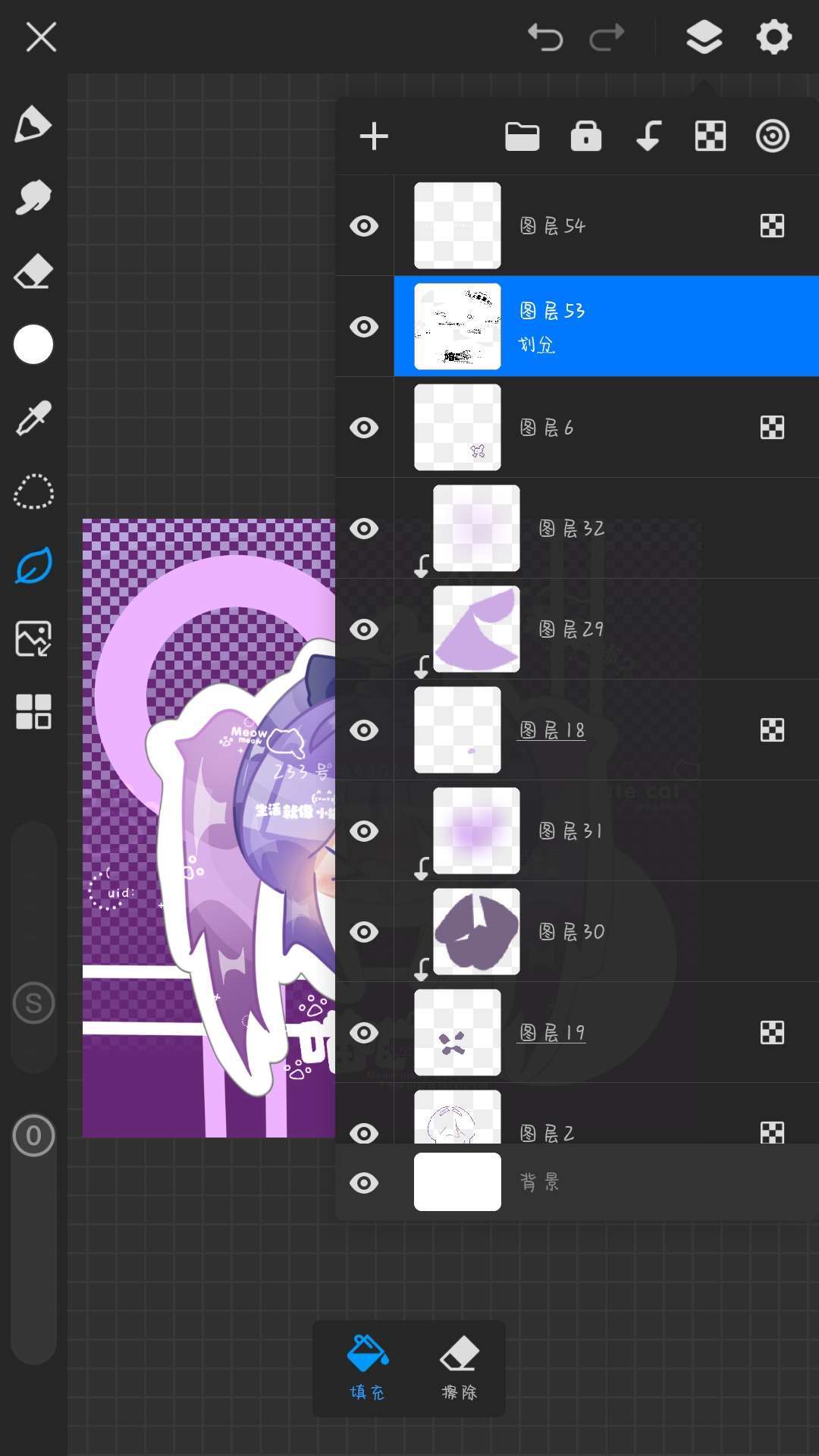Add a new layer with plus icon
The width and height of the screenshot is (819, 1456).
pos(374,136)
